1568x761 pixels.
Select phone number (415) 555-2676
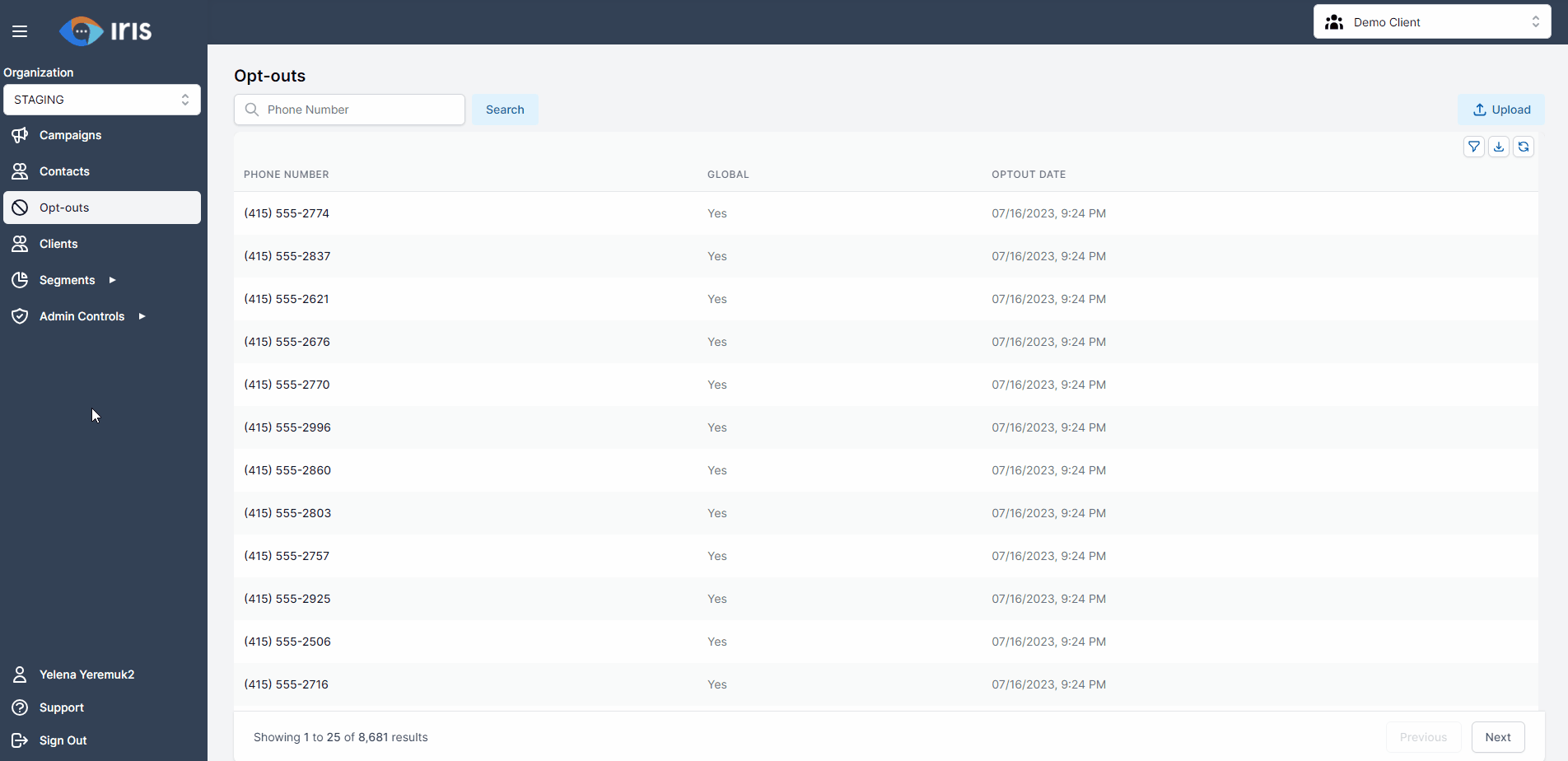[287, 342]
